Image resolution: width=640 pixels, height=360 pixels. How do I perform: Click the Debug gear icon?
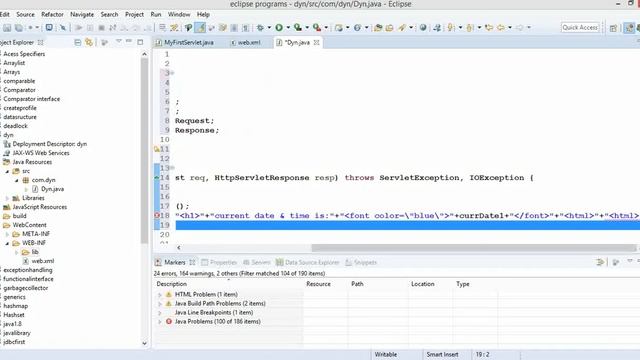[260, 28]
